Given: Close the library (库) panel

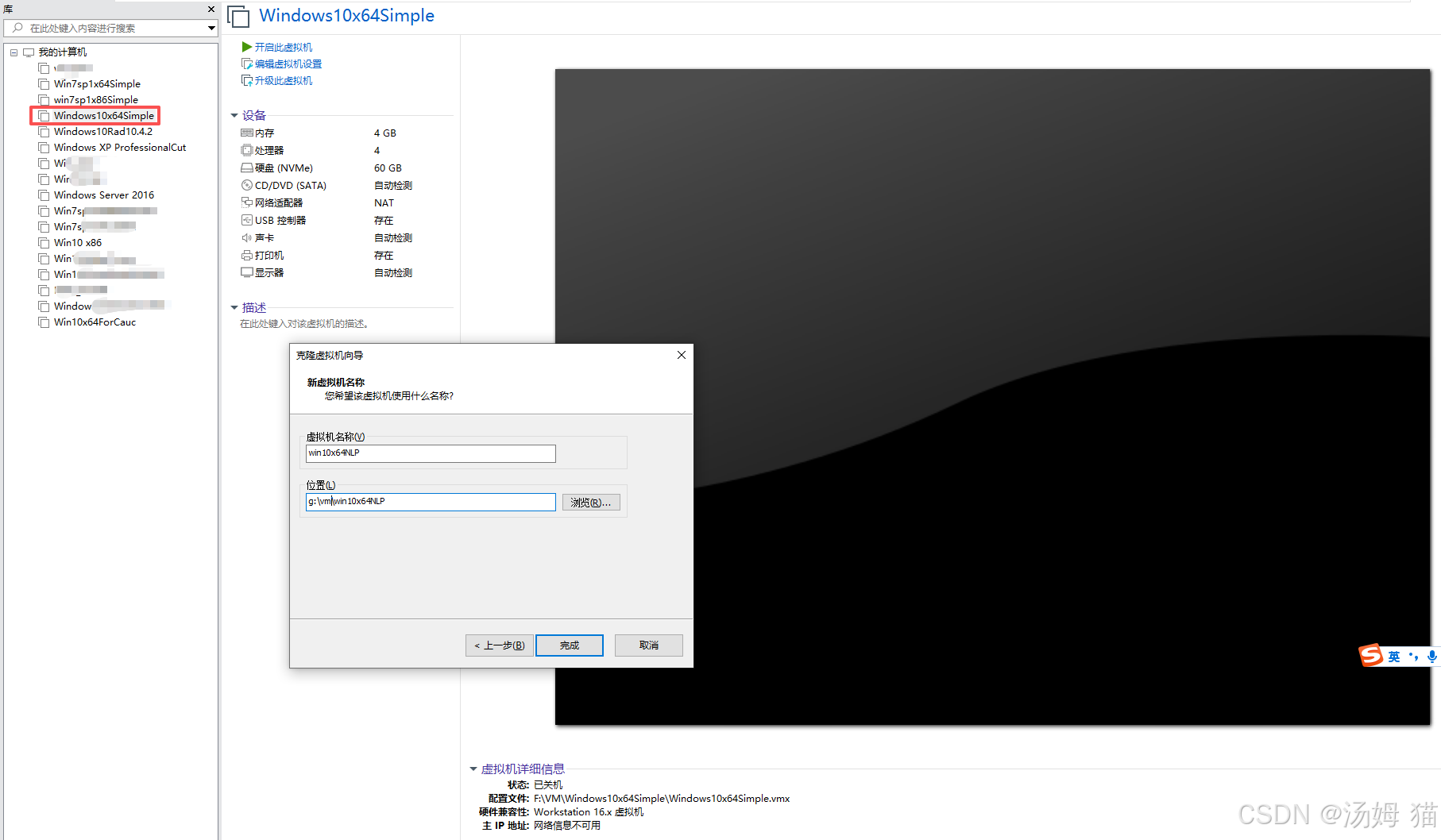Looking at the screenshot, I should pyautogui.click(x=211, y=9).
